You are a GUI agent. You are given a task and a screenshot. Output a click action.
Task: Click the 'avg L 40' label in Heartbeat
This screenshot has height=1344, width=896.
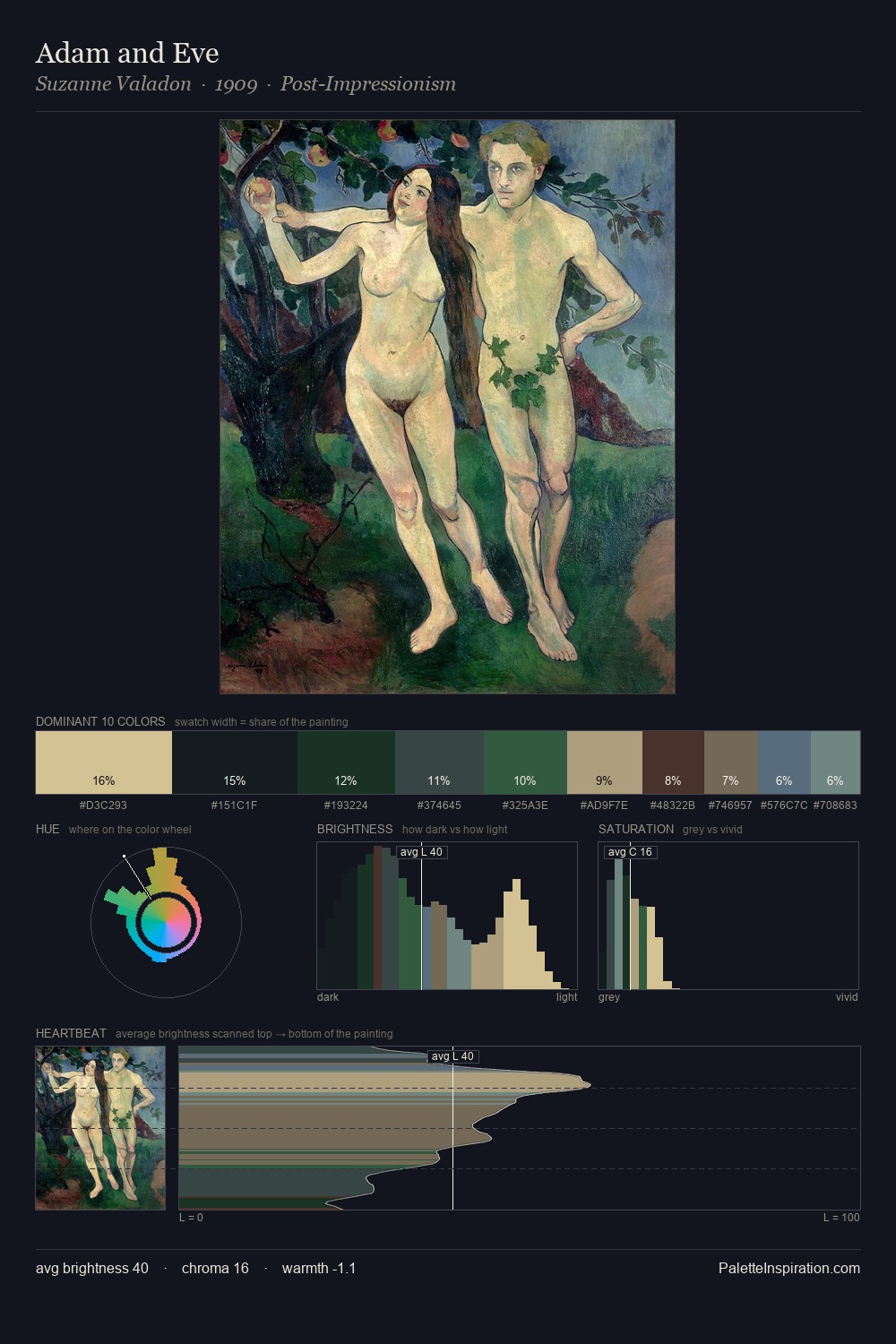452,1056
